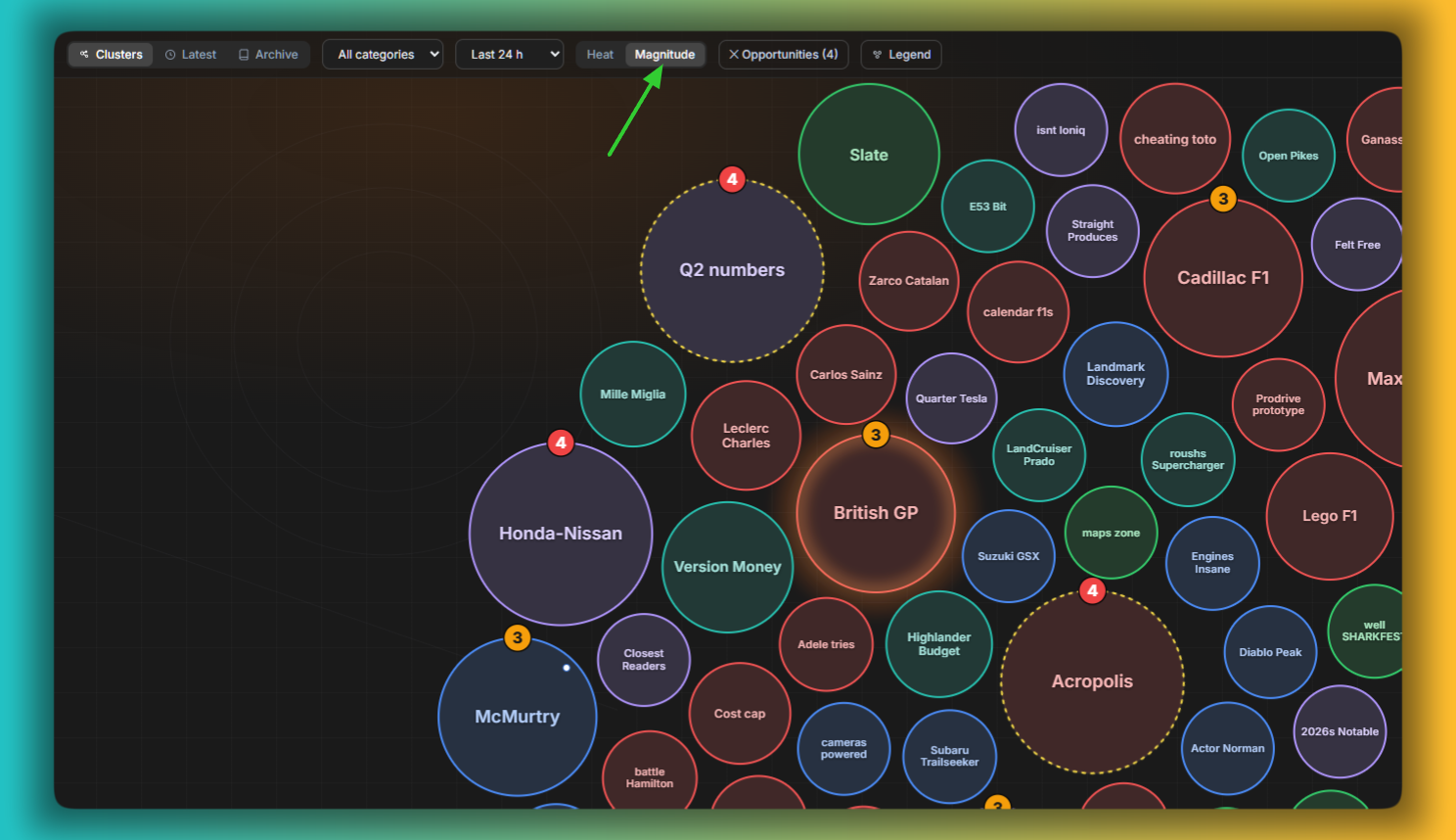The image size is (1456, 840).
Task: Select the Engines Insane bubble
Action: [x=1212, y=563]
